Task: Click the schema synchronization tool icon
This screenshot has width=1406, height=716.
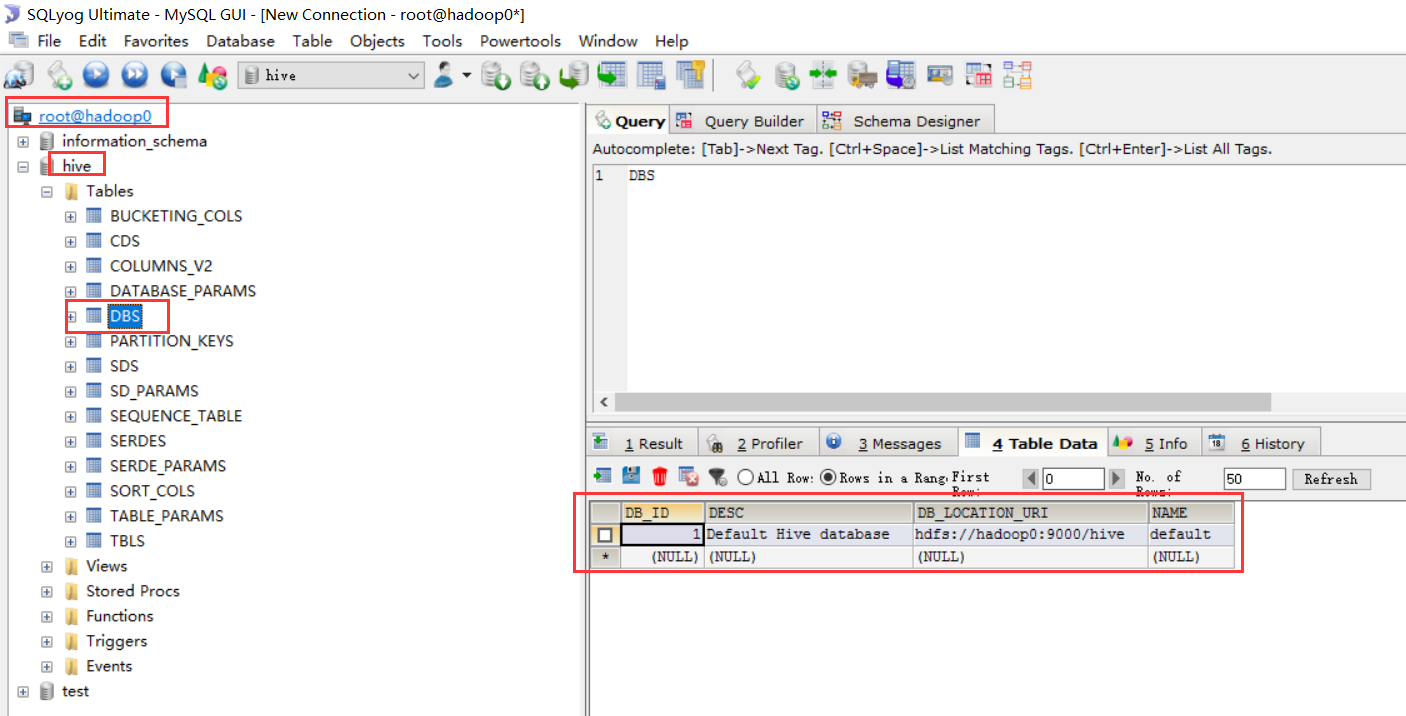Action: 822,75
